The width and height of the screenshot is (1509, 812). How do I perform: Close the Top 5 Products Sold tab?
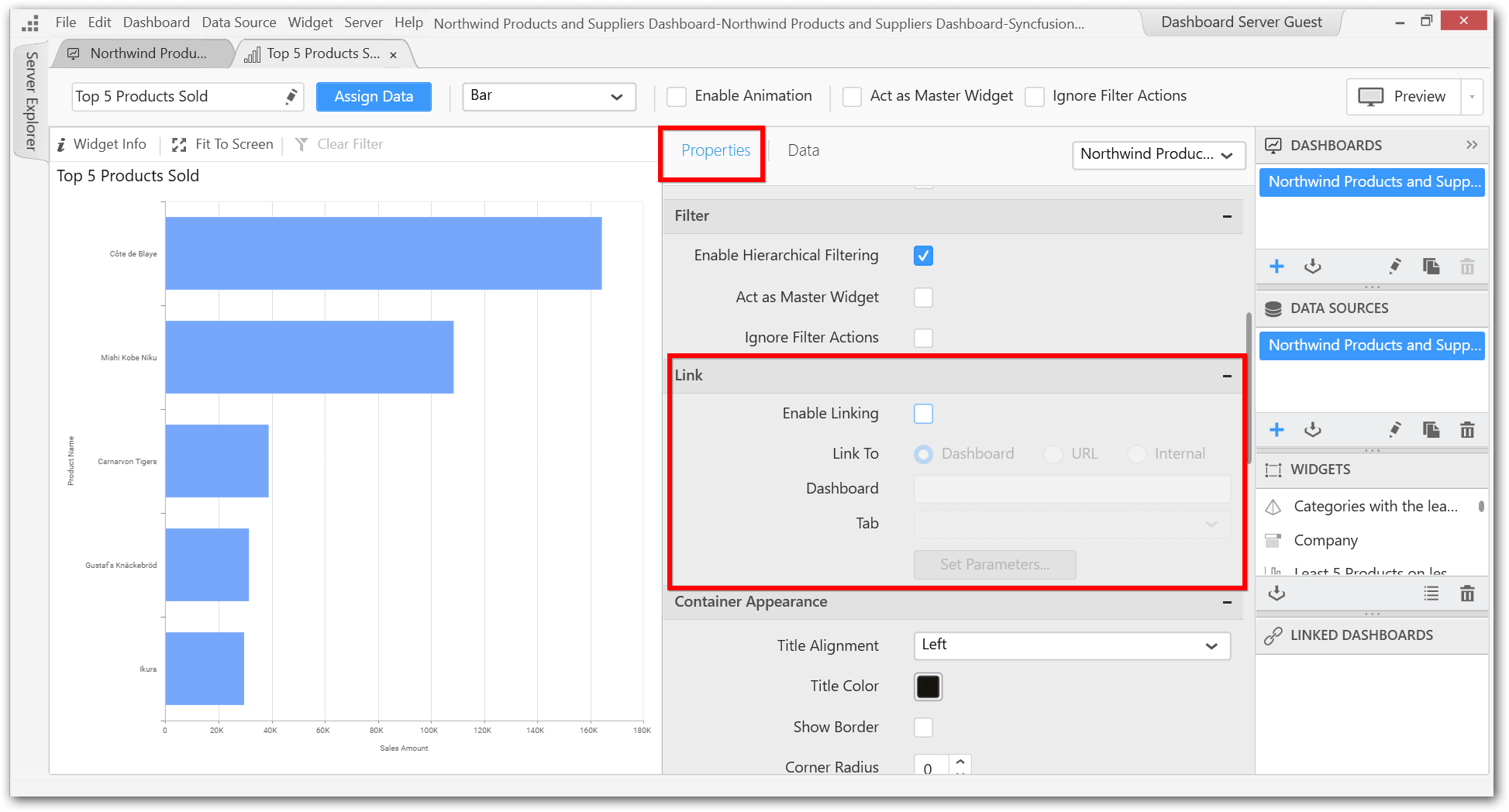(x=393, y=55)
